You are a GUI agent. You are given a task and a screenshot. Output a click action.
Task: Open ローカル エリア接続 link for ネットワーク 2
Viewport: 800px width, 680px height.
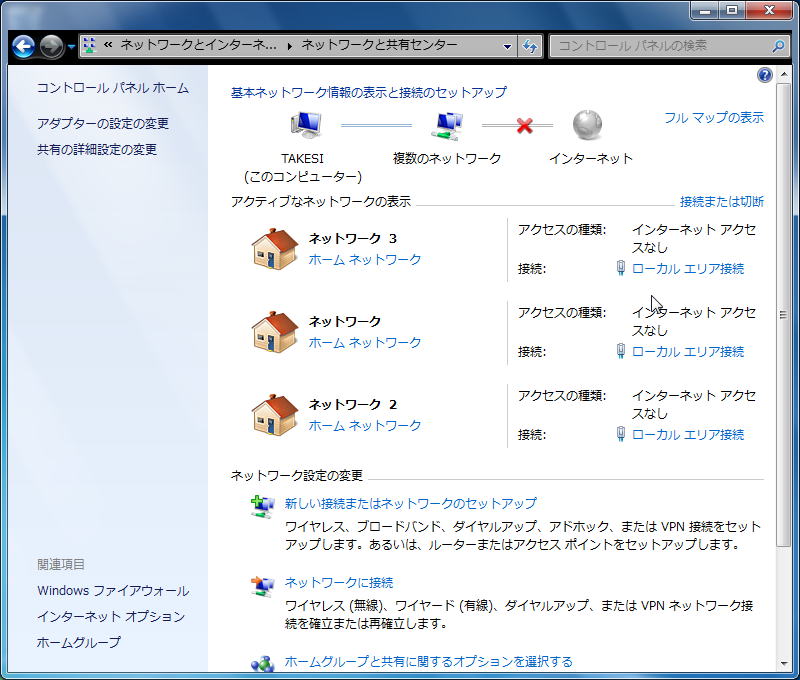tap(688, 435)
